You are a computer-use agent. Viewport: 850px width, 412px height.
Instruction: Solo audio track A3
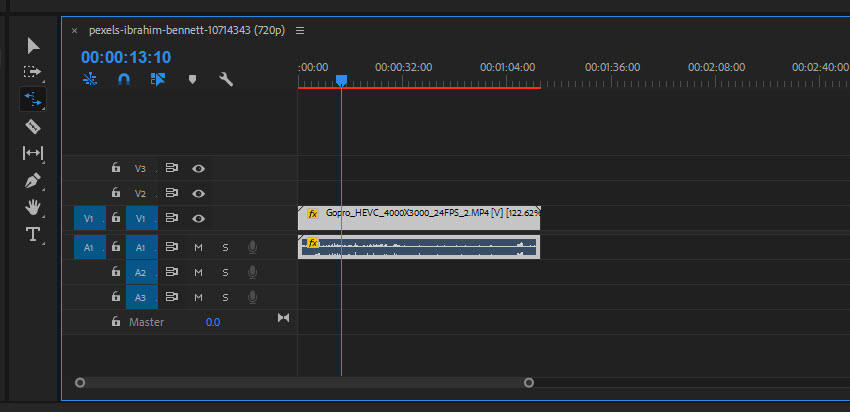click(x=226, y=297)
